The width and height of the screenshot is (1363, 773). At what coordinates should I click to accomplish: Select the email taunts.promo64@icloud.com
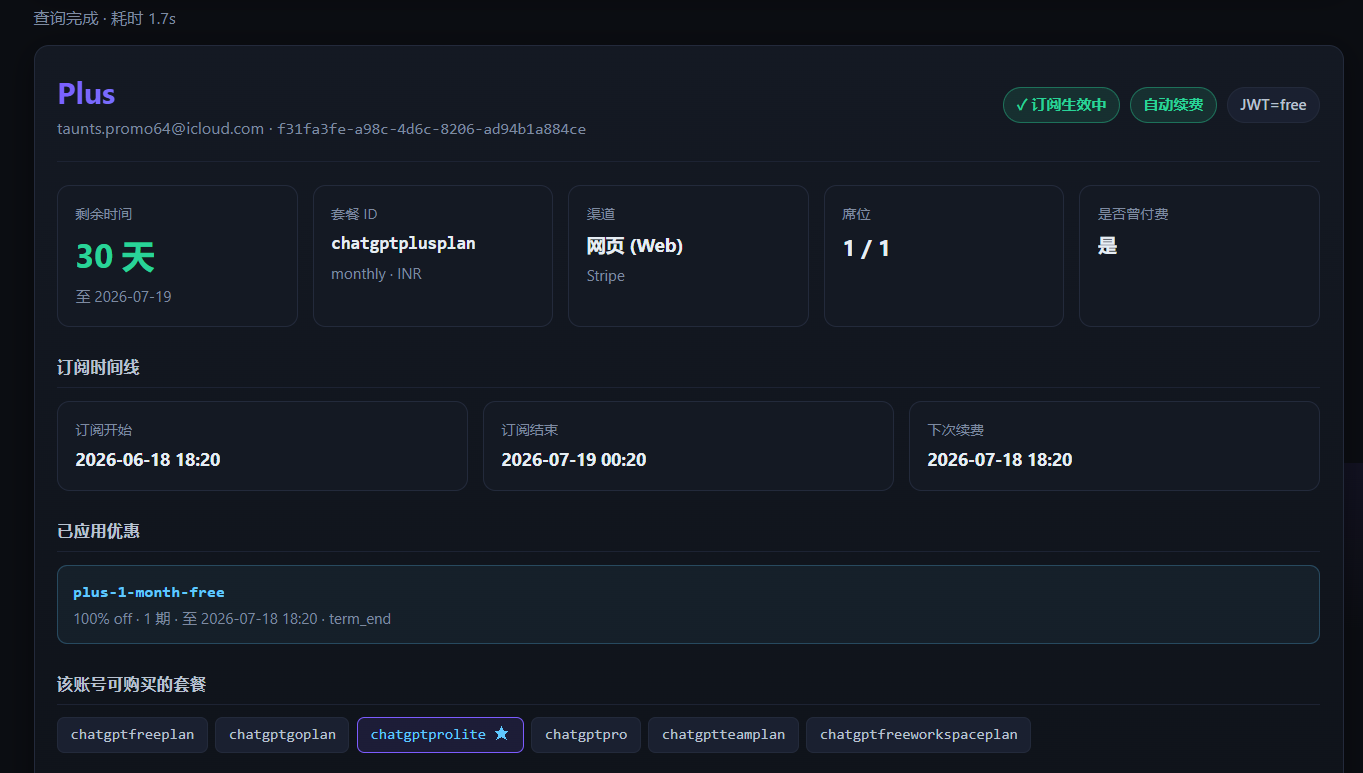coord(160,129)
